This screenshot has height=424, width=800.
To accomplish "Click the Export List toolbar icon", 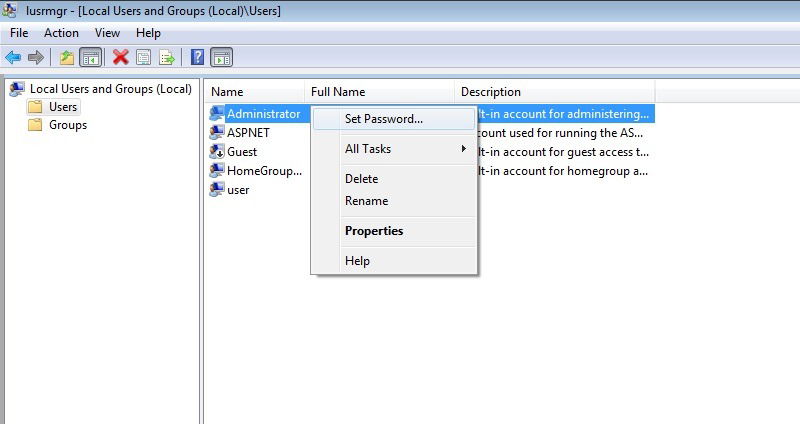I will [167, 57].
